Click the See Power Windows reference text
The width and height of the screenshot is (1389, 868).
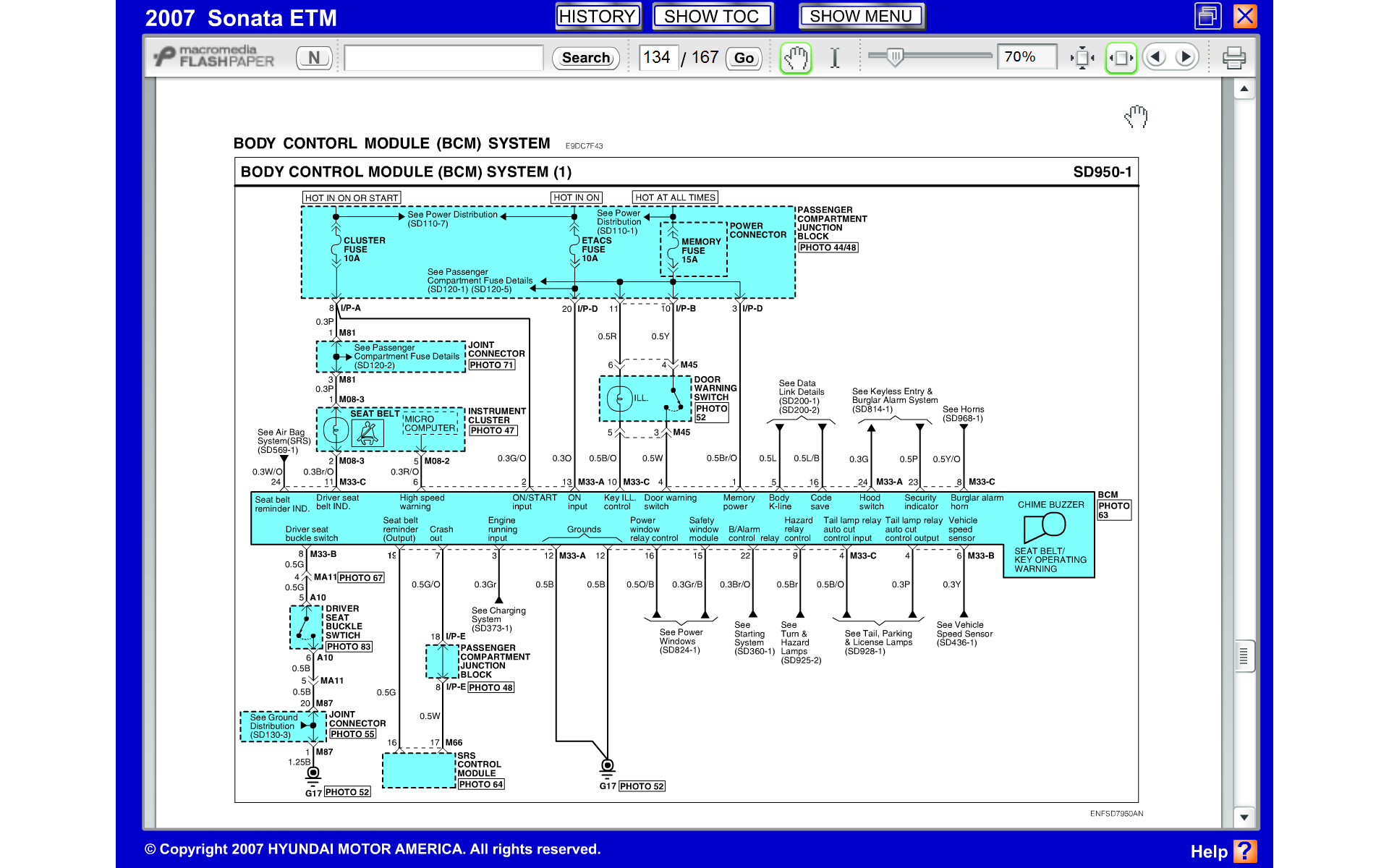(x=681, y=641)
